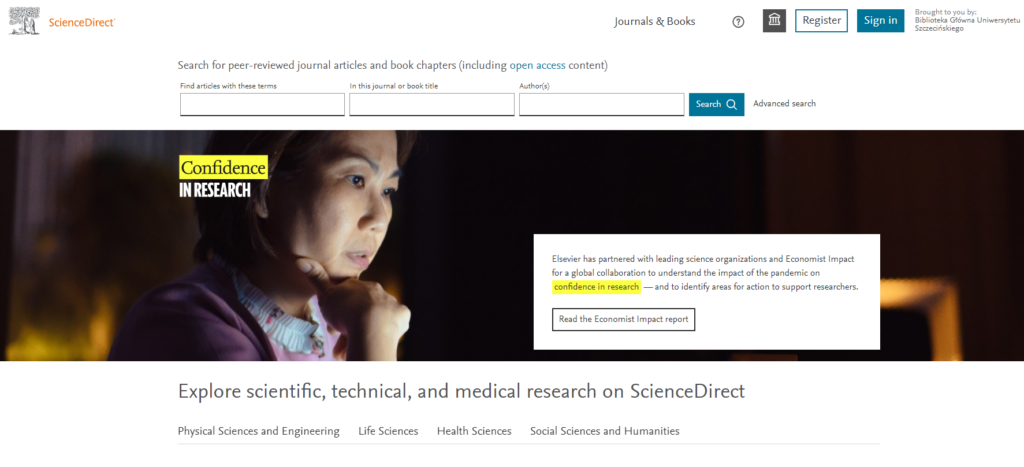The width and height of the screenshot is (1024, 467).
Task: Focus the journal or book title field
Action: (x=432, y=105)
